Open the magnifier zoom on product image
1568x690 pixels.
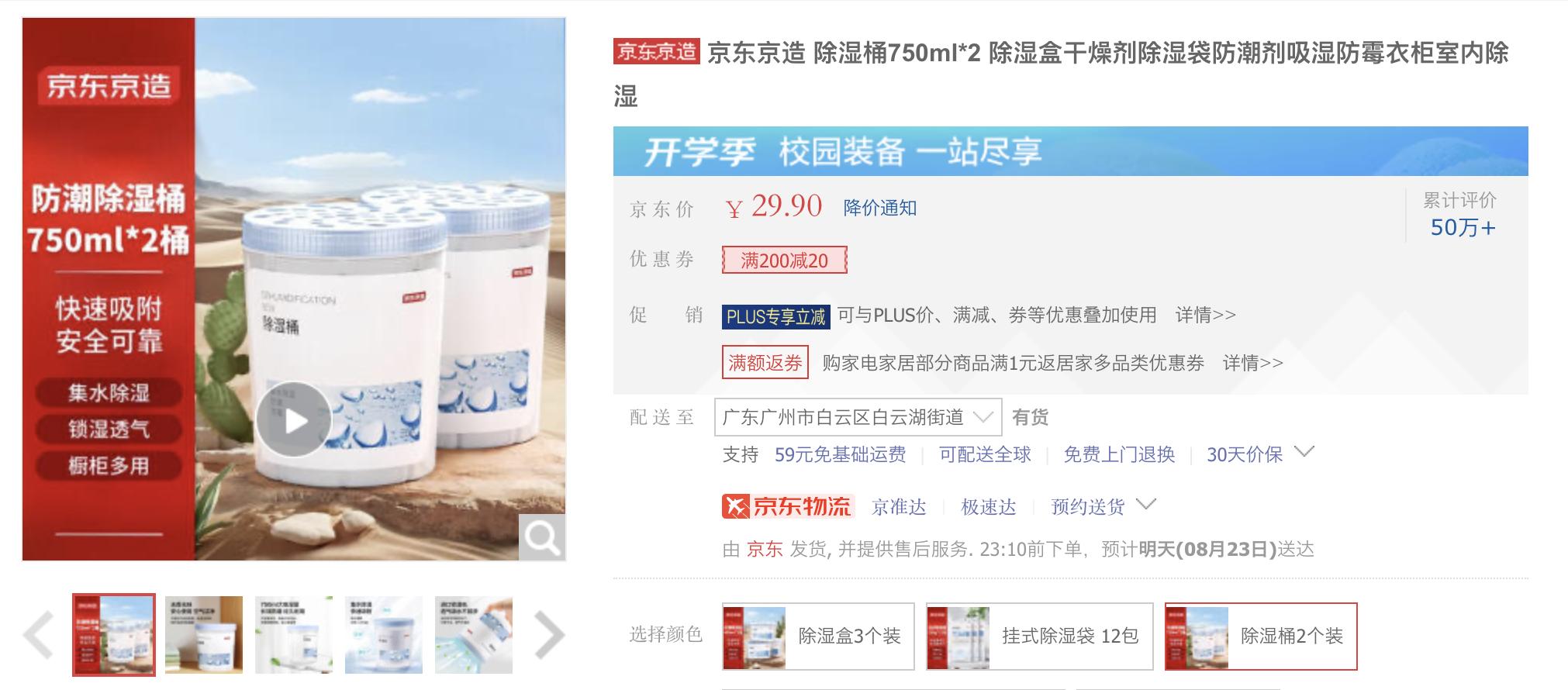tap(541, 536)
